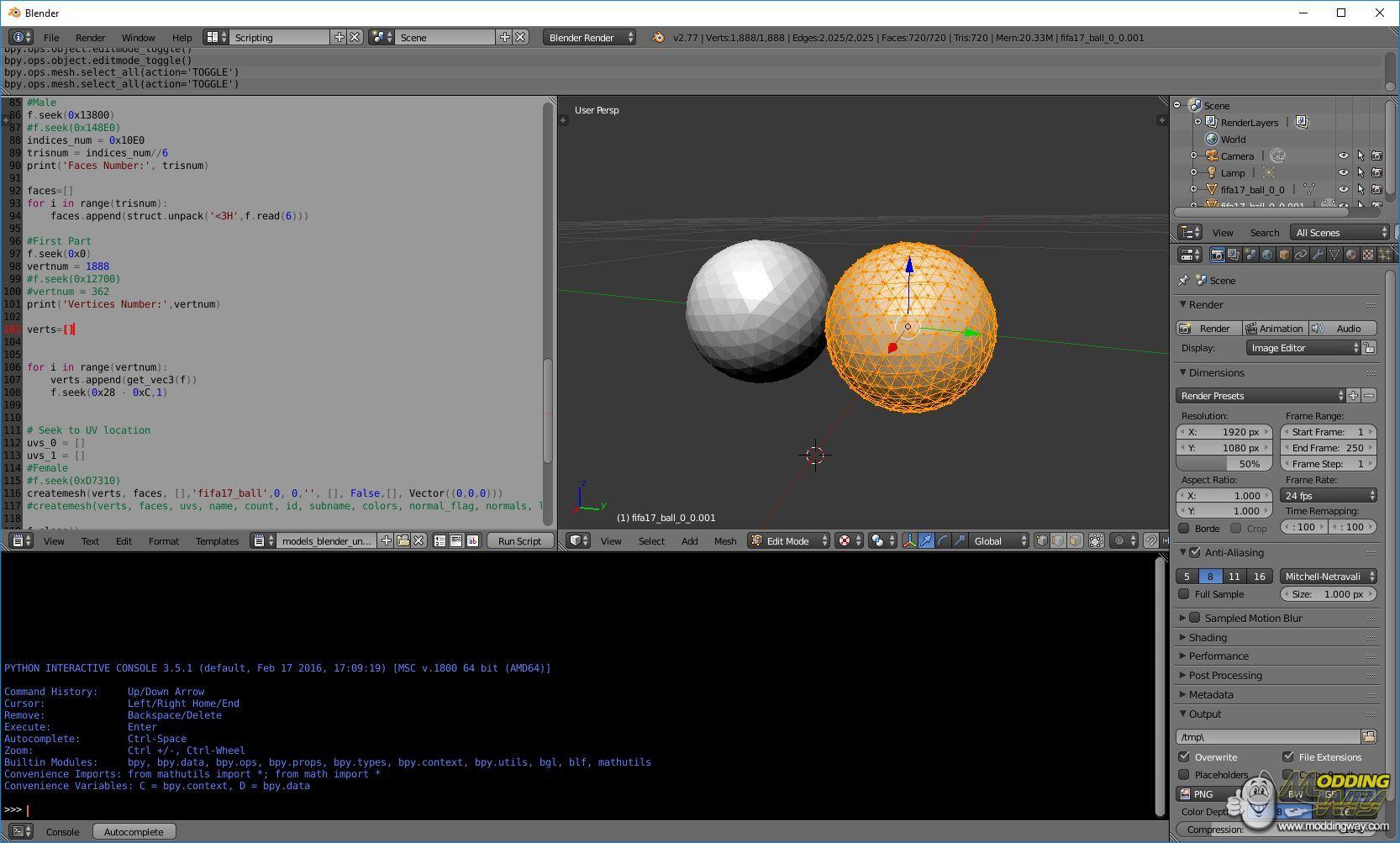Viewport: 1400px width, 843px height.
Task: Click the 50% resolution scale slider
Action: 1224,464
